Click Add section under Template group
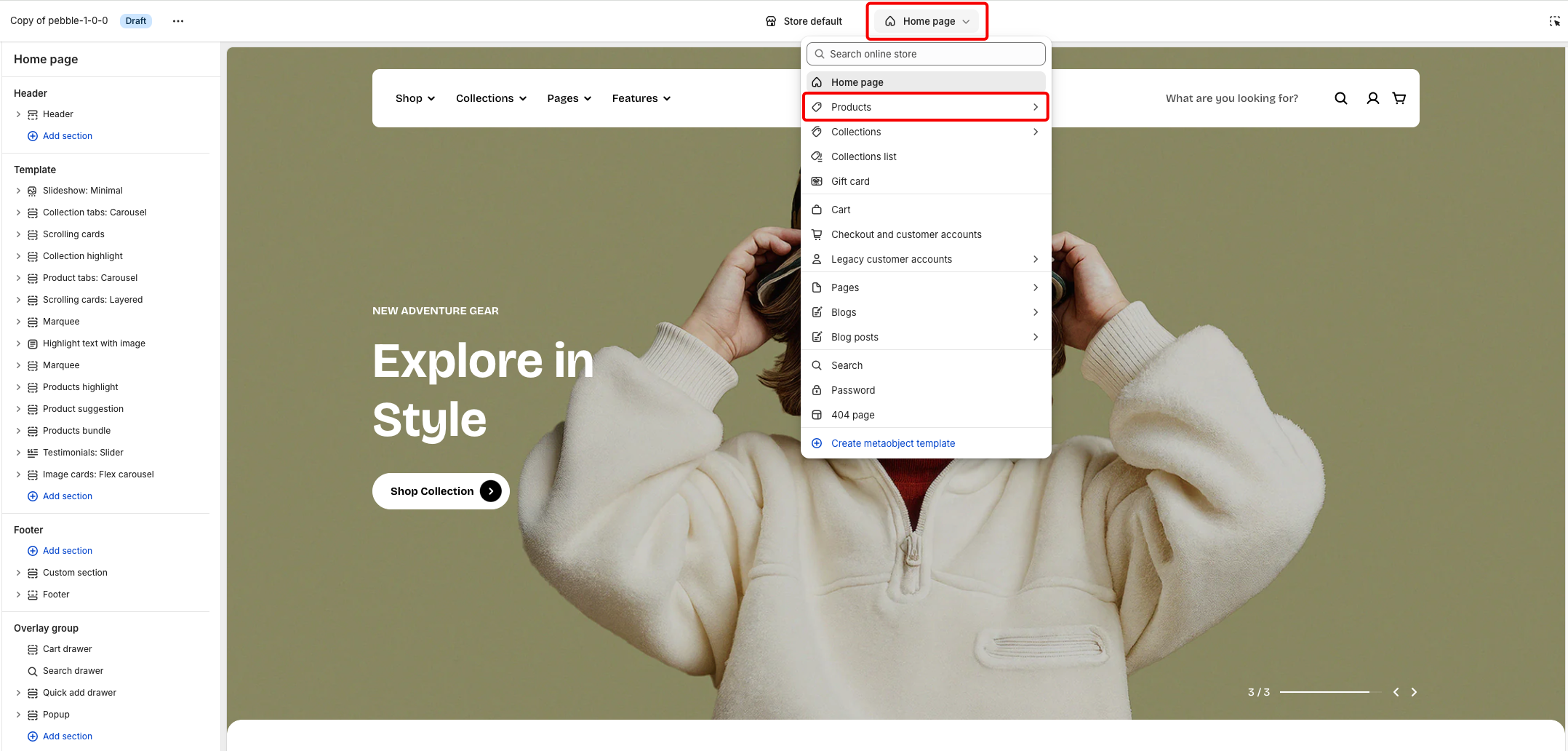The height and width of the screenshot is (751, 1568). [60, 496]
